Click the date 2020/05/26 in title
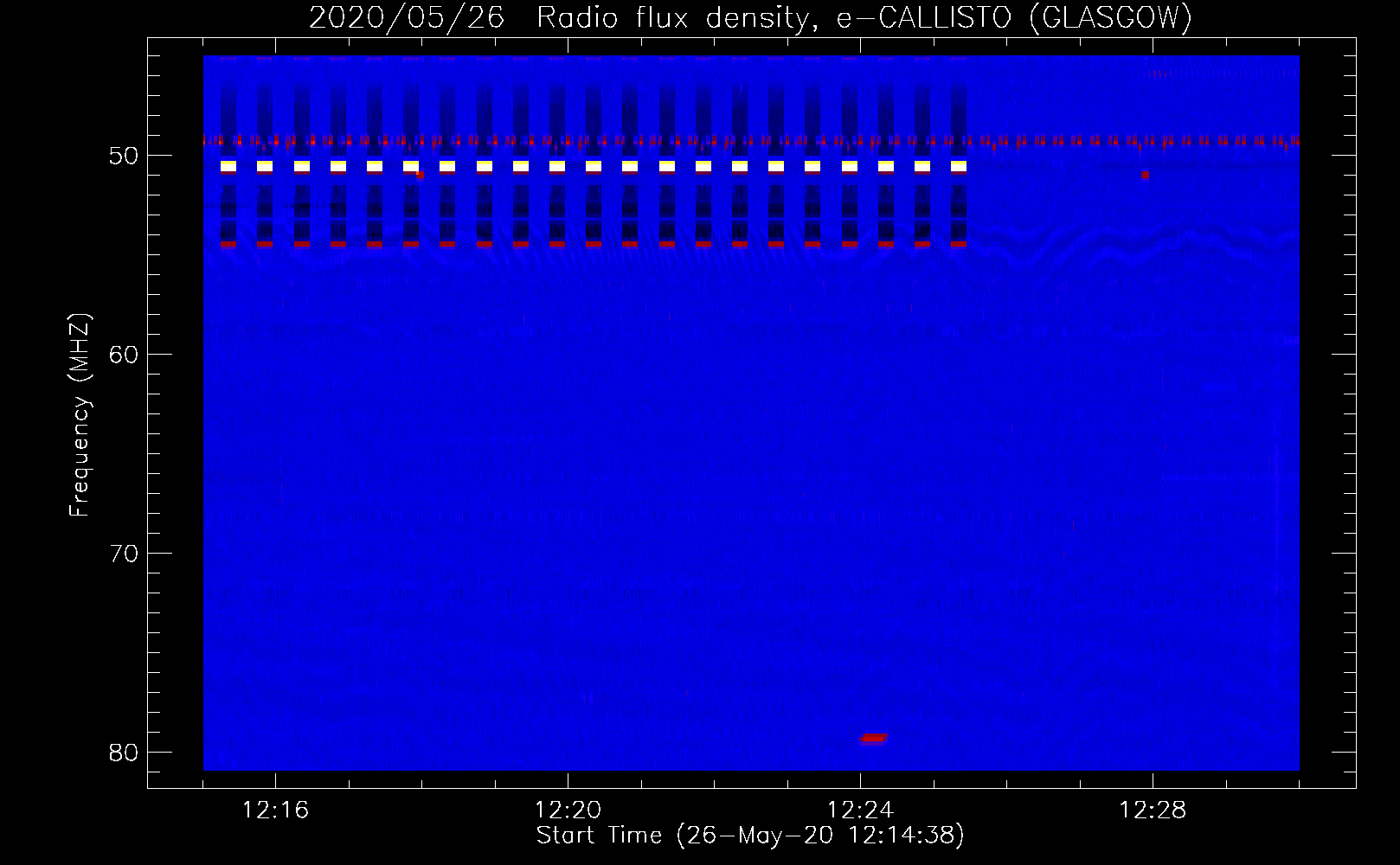 (x=406, y=17)
